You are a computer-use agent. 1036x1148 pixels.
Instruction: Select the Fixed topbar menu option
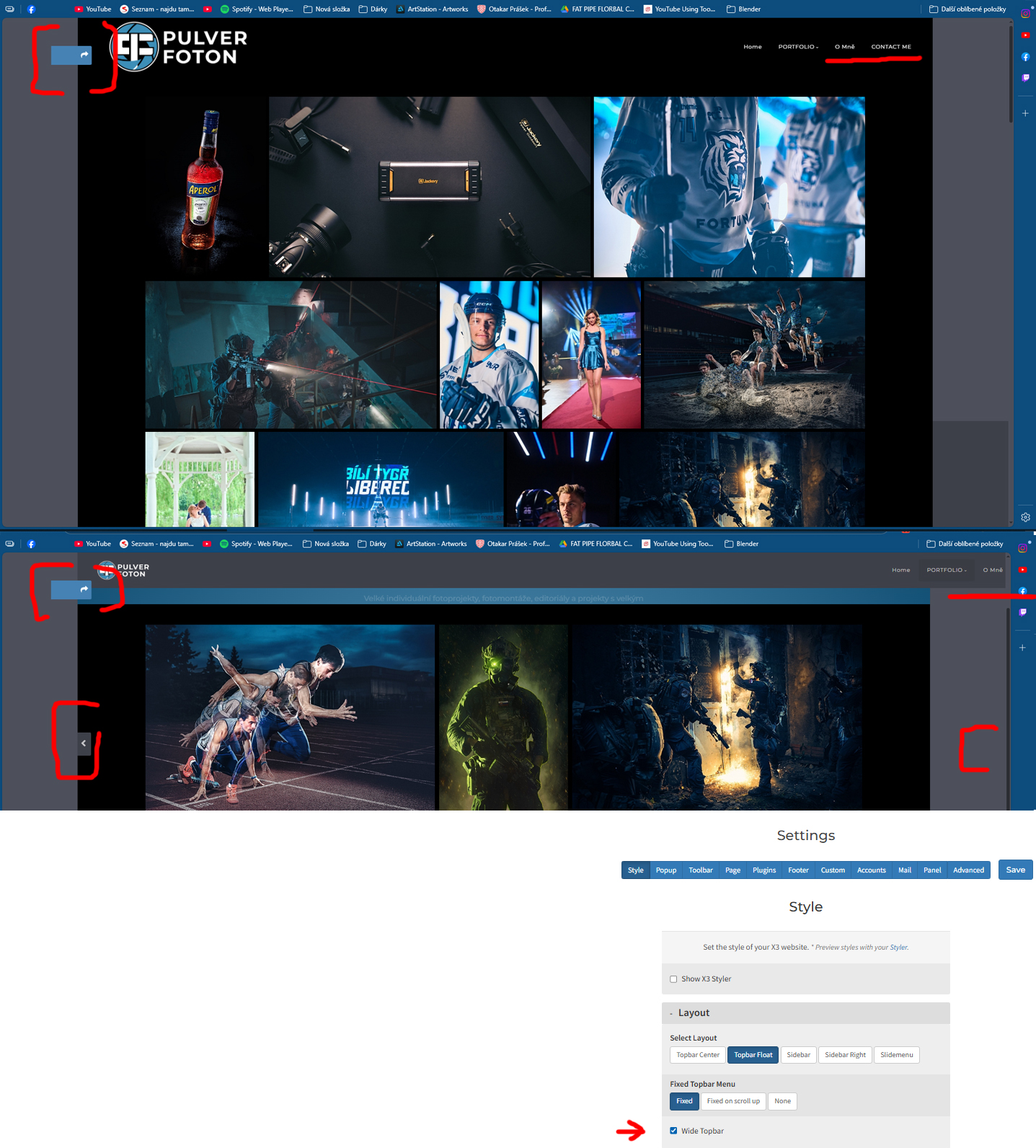pos(684,1101)
